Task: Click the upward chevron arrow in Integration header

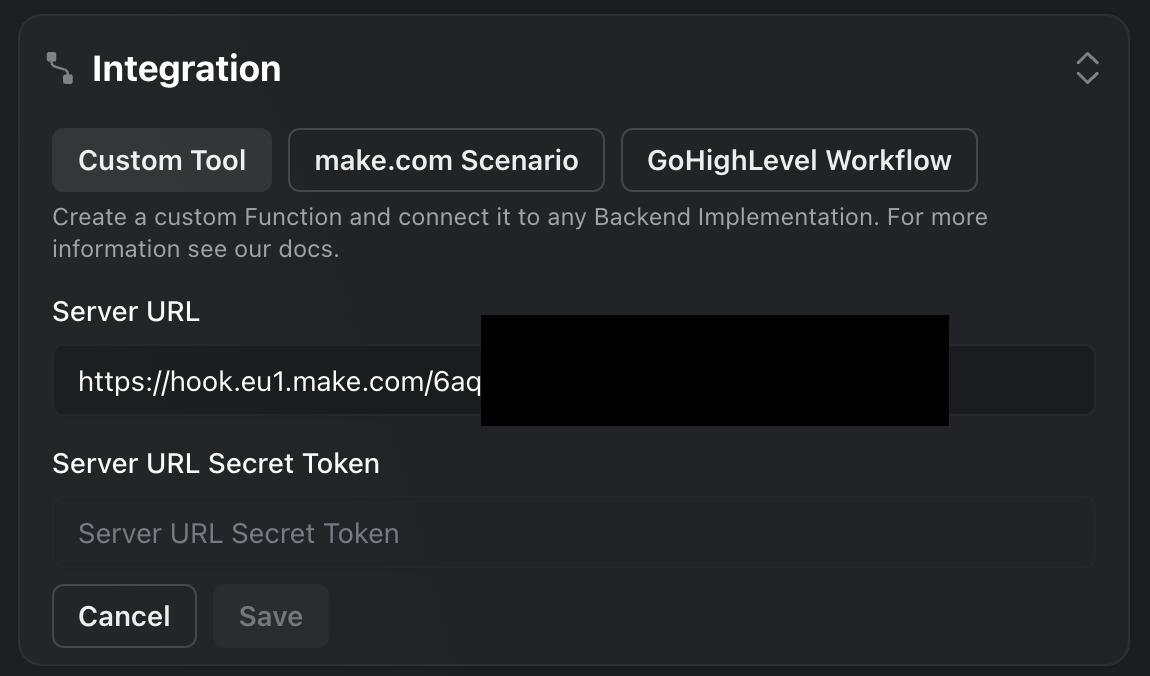Action: (1087, 59)
